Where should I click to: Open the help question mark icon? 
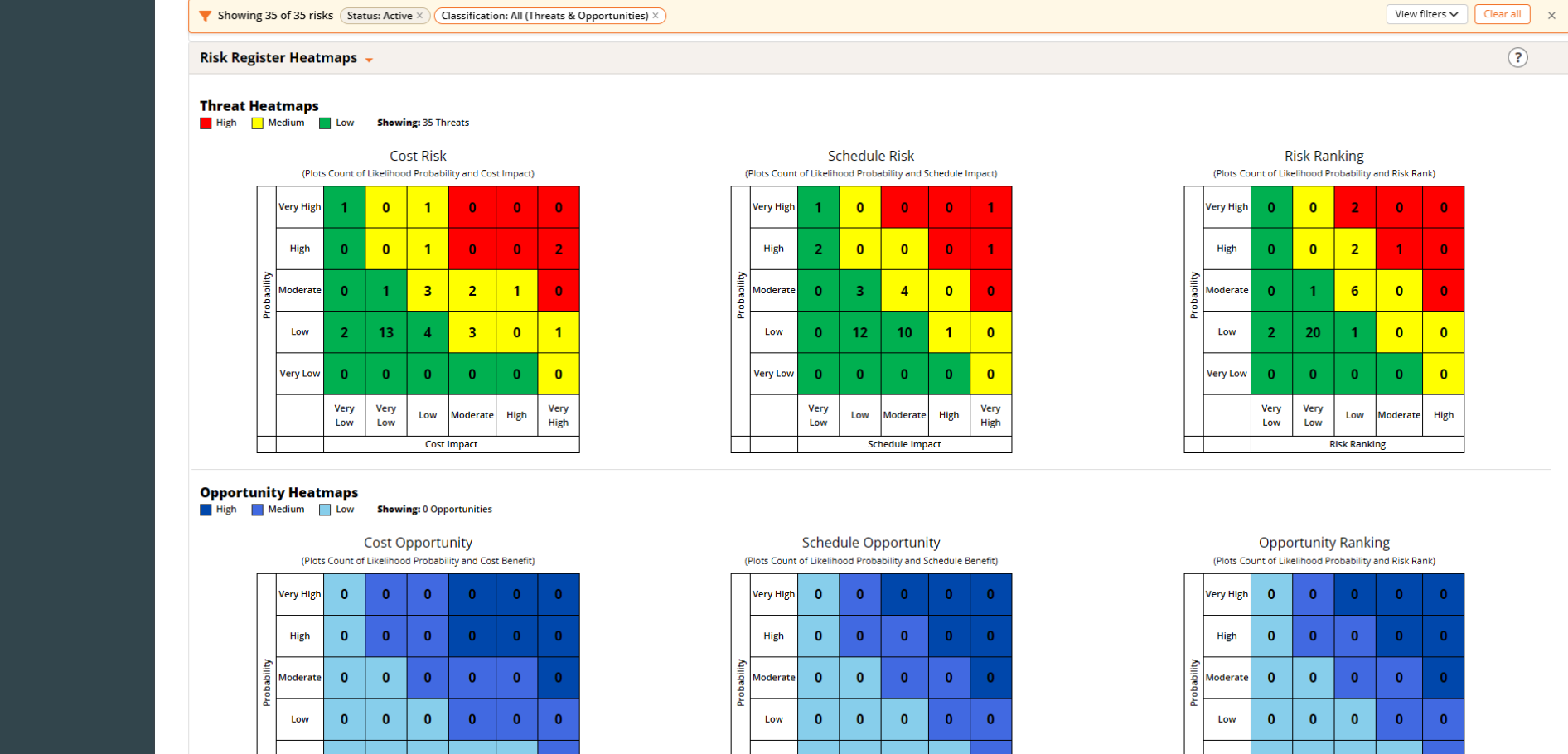pos(1517,57)
